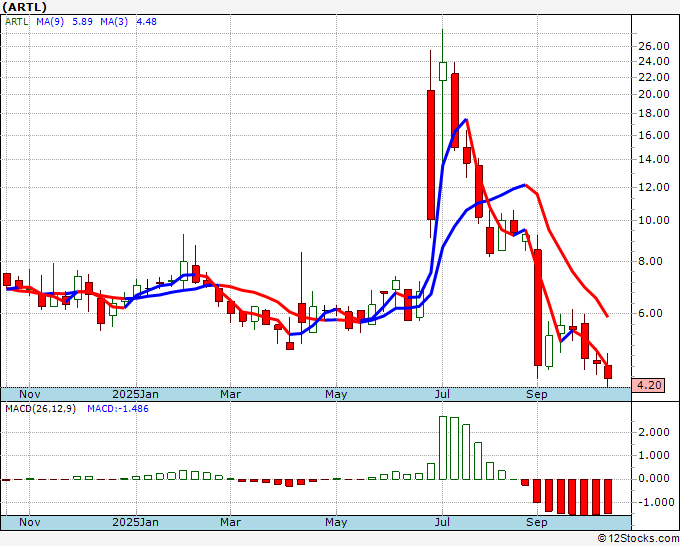680x546 pixels.
Task: Click the Mar marker on the price time axis
Action: 231,394
